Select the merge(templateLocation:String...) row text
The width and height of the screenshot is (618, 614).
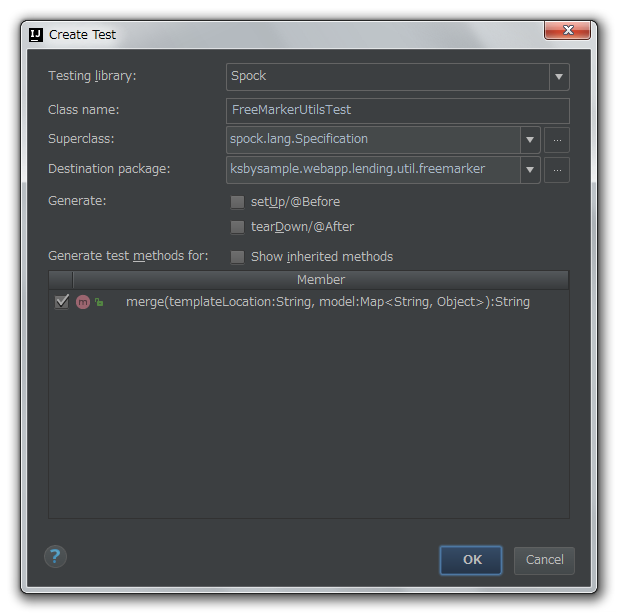click(328, 302)
